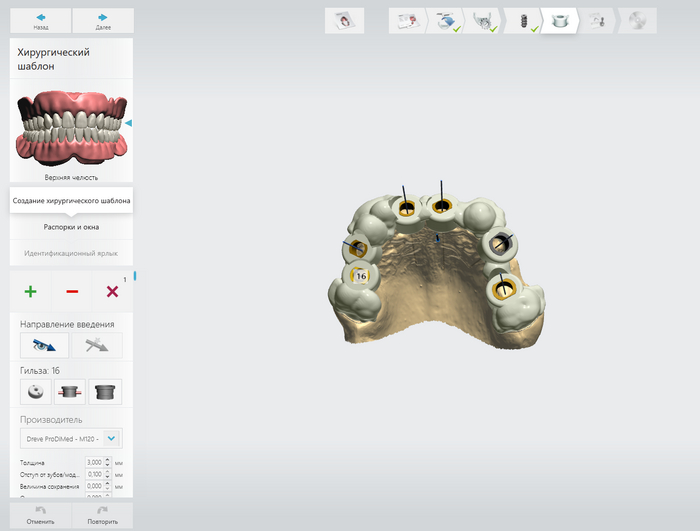Open the order form workflow step
700x531 pixels.
pos(407,21)
